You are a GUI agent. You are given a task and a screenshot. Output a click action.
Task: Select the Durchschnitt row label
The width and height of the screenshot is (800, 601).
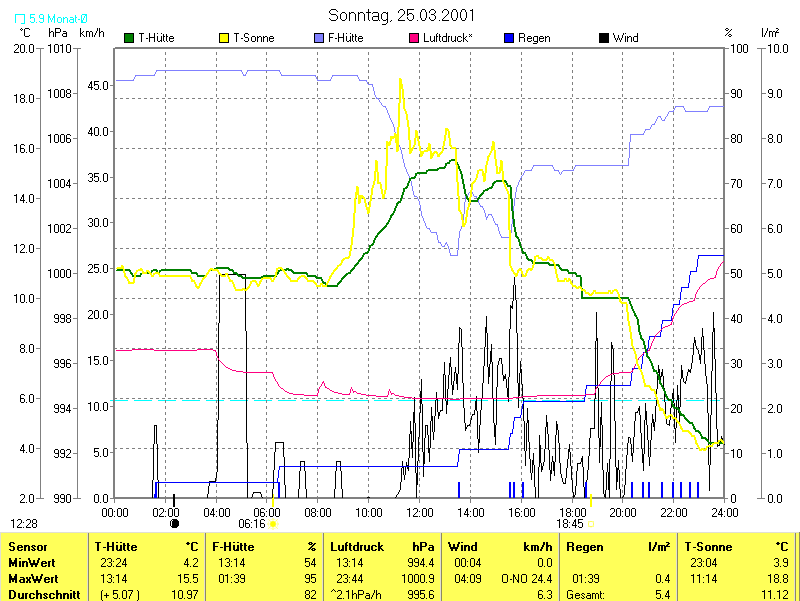coord(41,594)
